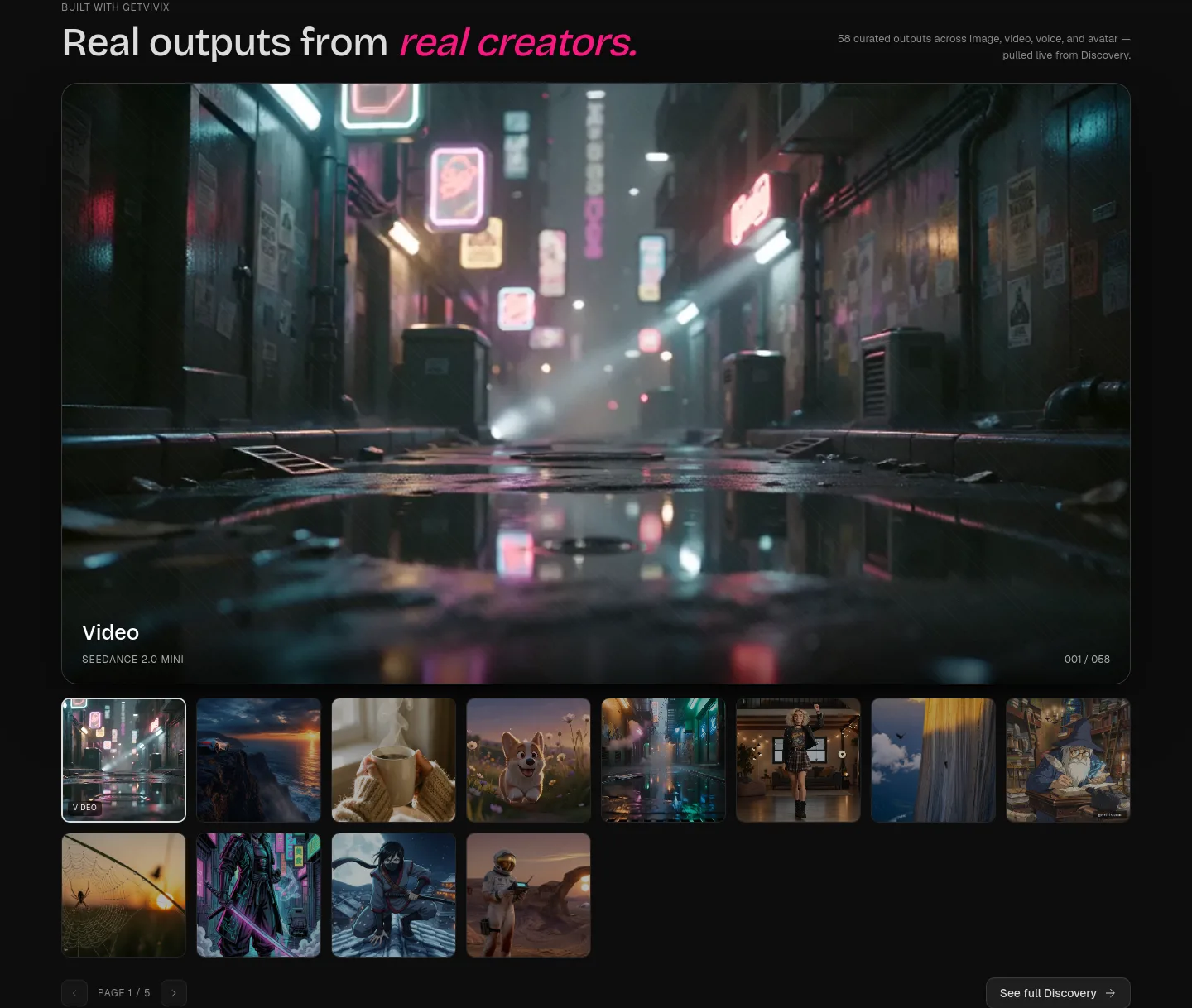Image resolution: width=1192 pixels, height=1008 pixels.
Task: Click the 58 curated outputs description text
Action: pyautogui.click(x=984, y=47)
